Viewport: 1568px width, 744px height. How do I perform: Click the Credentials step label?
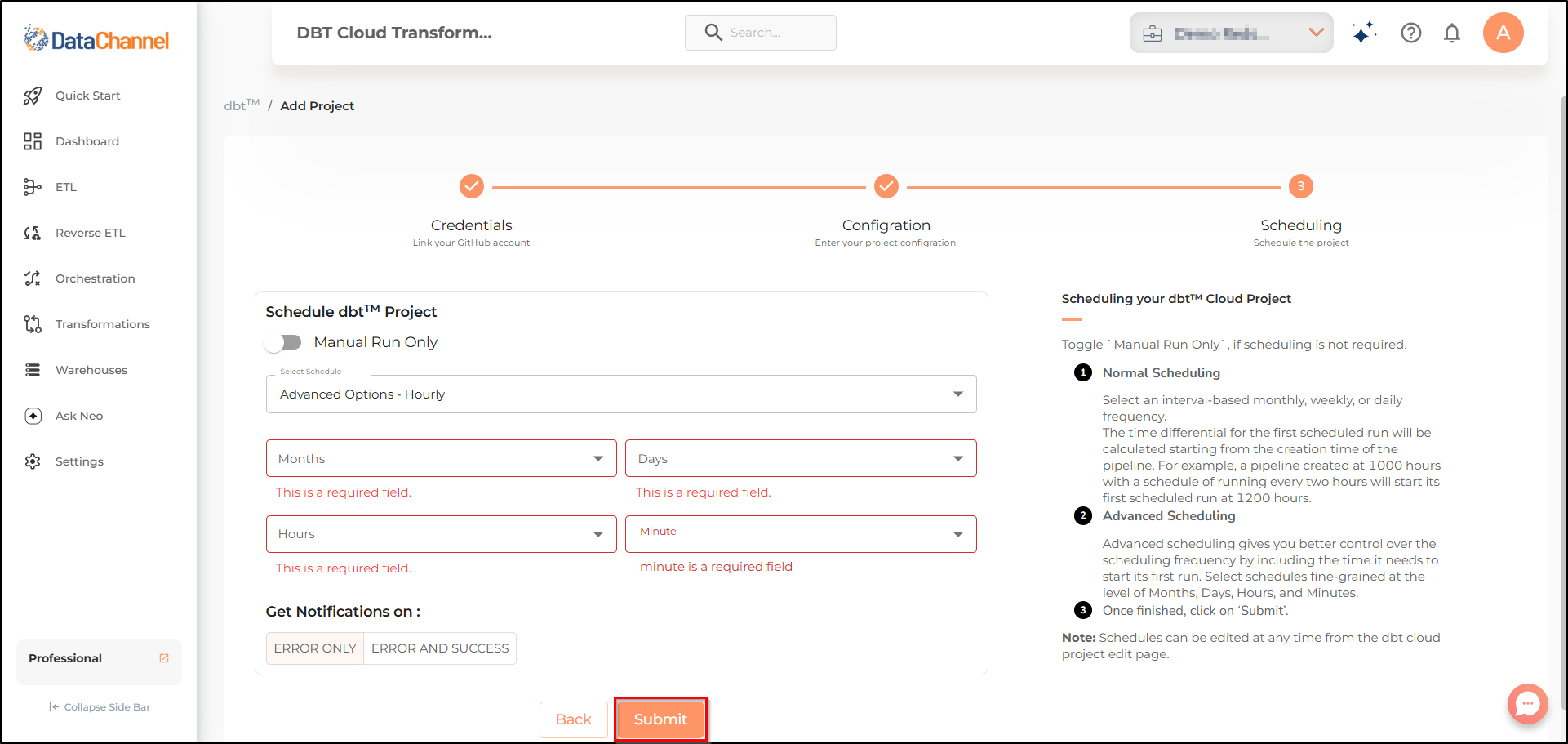[472, 225]
